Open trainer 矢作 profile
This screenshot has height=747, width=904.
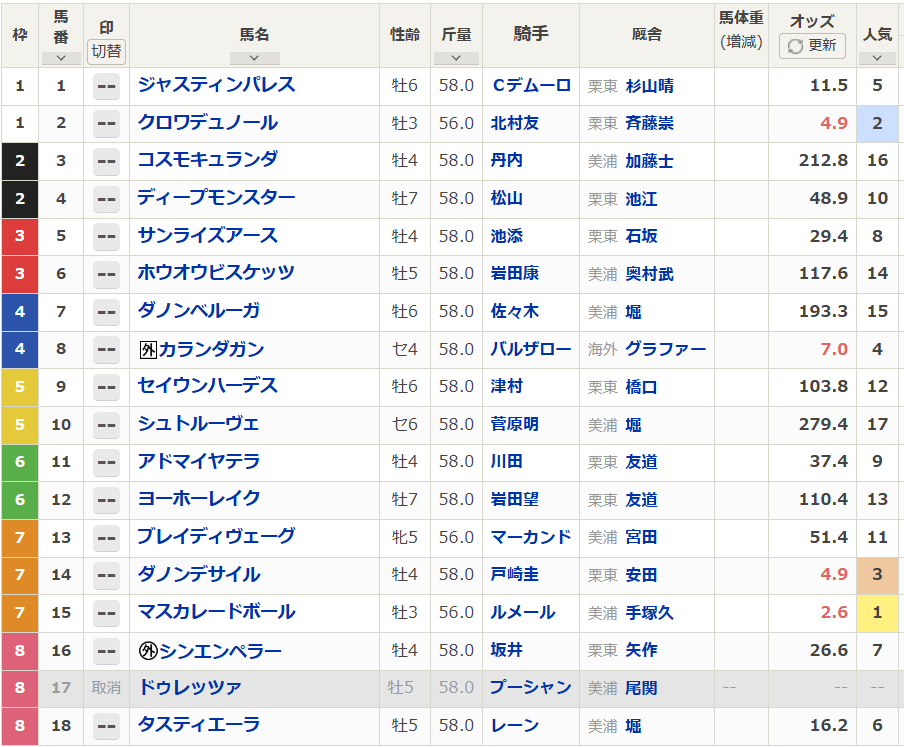[640, 650]
